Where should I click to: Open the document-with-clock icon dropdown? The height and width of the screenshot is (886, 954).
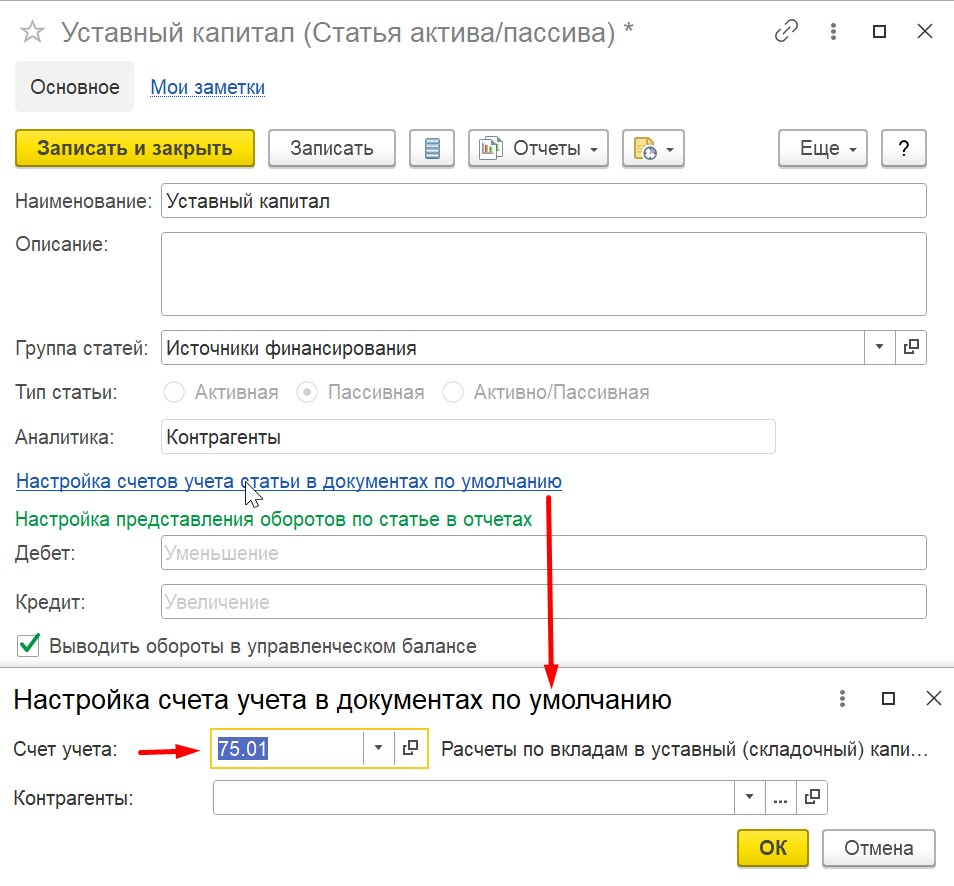[653, 148]
